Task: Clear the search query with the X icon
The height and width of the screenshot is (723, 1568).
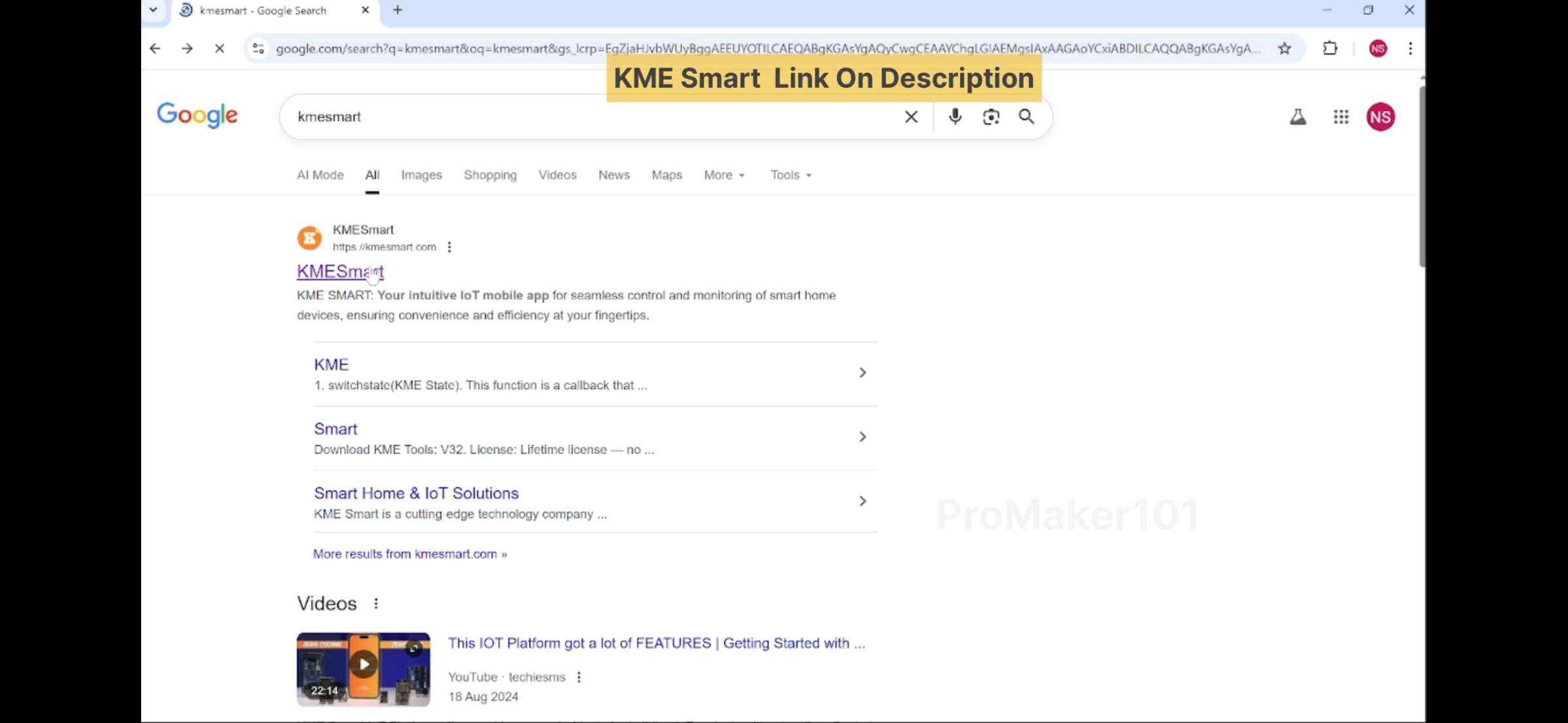Action: pos(911,116)
